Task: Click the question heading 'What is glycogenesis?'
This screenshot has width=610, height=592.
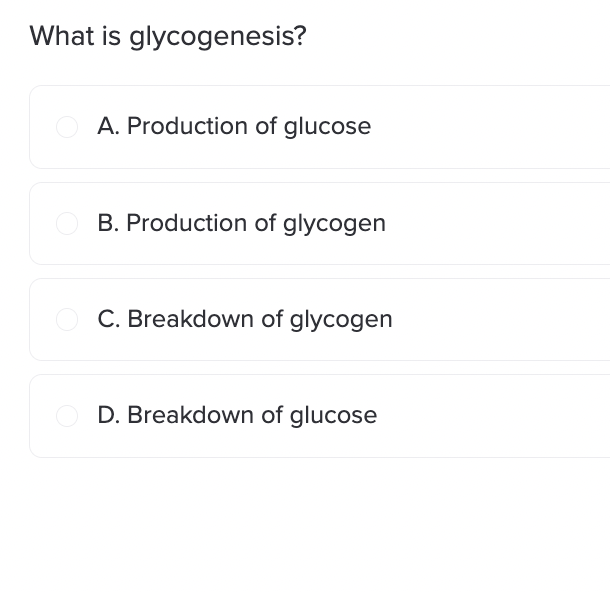Action: (x=168, y=37)
